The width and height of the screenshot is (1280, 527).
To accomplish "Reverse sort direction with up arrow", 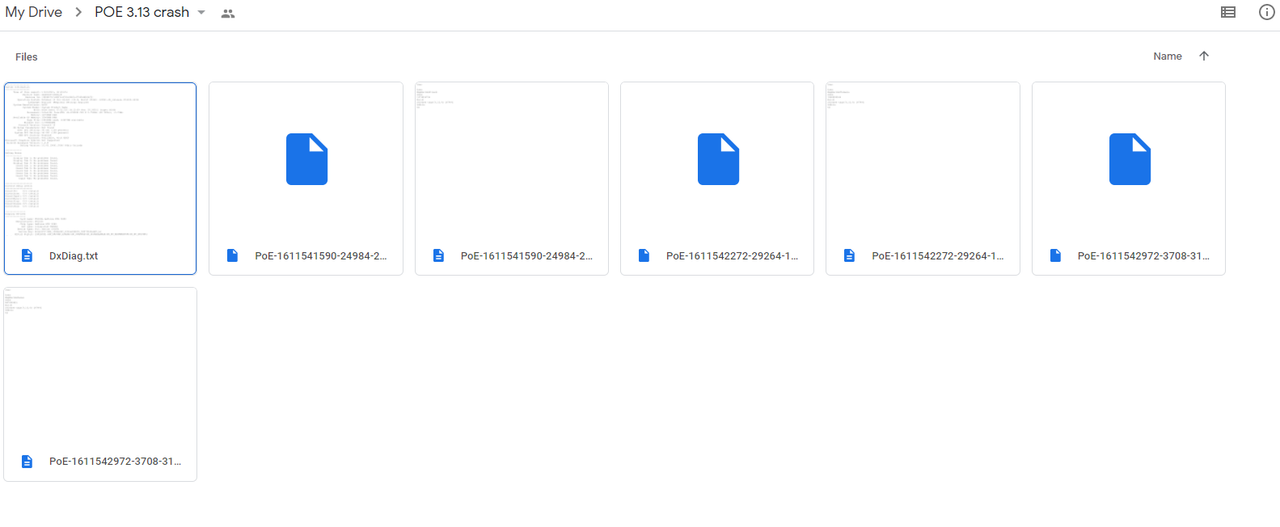I will (1204, 57).
